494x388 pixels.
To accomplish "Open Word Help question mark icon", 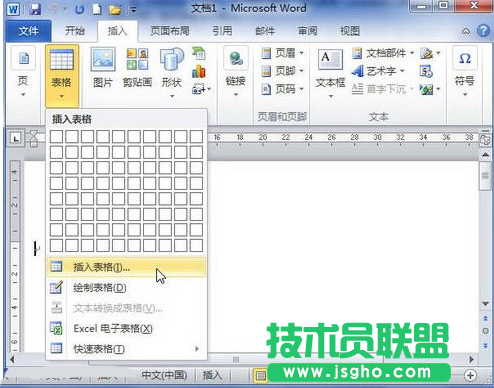I will click(x=483, y=31).
